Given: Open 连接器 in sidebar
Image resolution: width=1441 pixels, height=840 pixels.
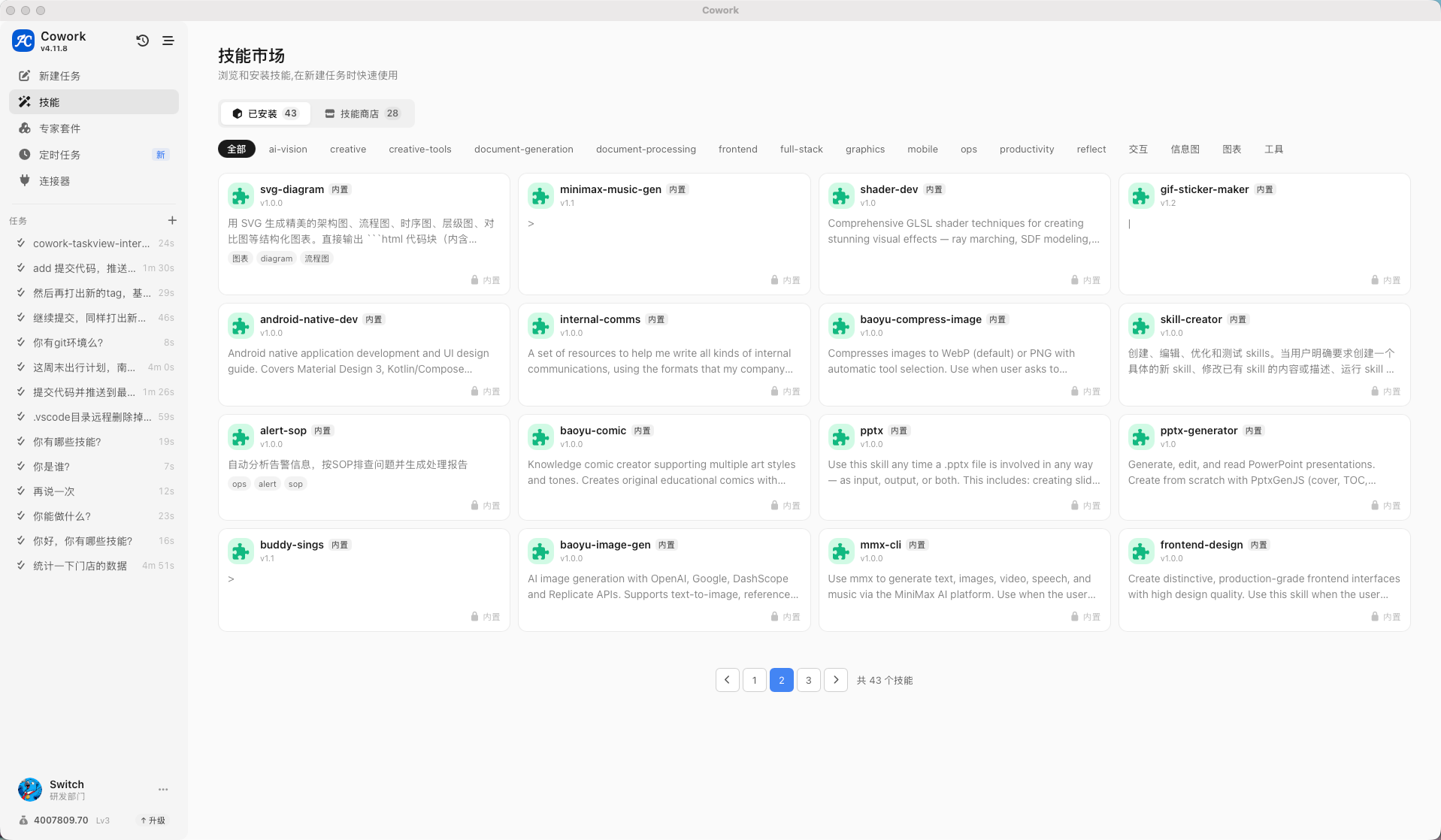Looking at the screenshot, I should [94, 181].
